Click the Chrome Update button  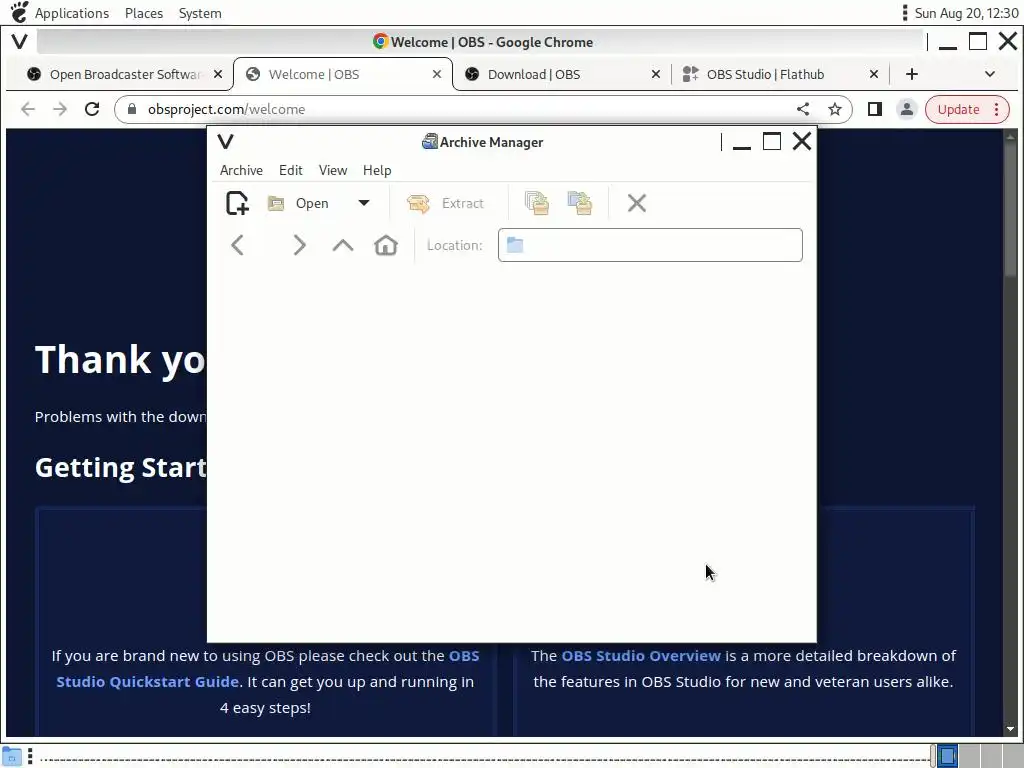pos(959,110)
